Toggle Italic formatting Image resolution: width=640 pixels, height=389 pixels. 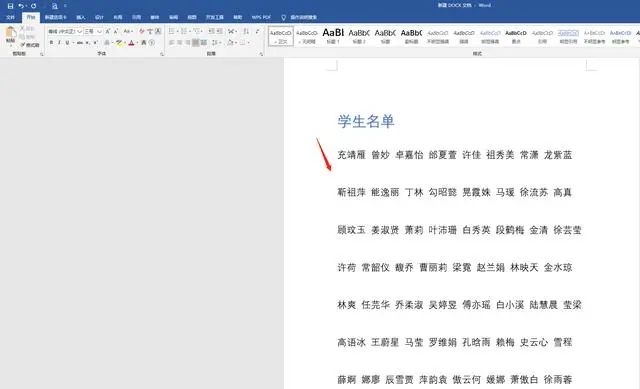pyautogui.click(x=59, y=42)
